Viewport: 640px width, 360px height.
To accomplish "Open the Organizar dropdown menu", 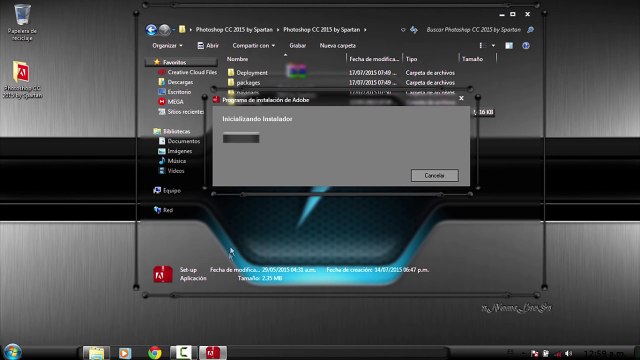I will (x=167, y=46).
